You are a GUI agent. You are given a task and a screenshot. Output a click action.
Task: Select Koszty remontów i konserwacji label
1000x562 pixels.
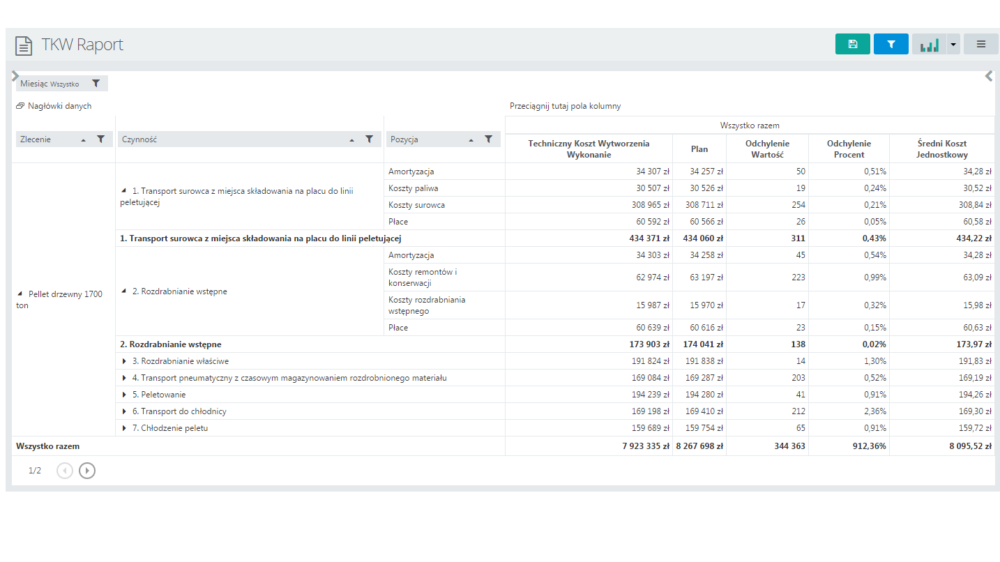422,277
